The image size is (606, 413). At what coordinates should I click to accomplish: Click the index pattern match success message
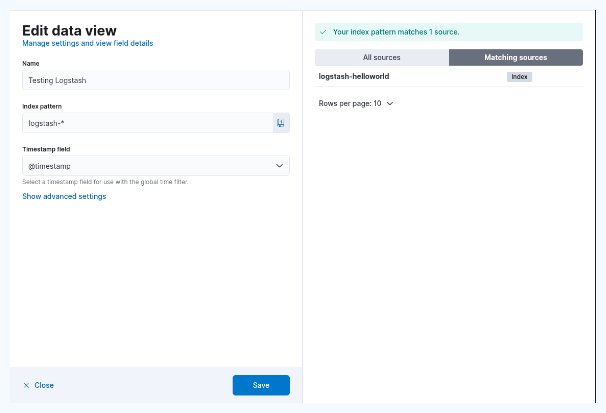point(449,32)
